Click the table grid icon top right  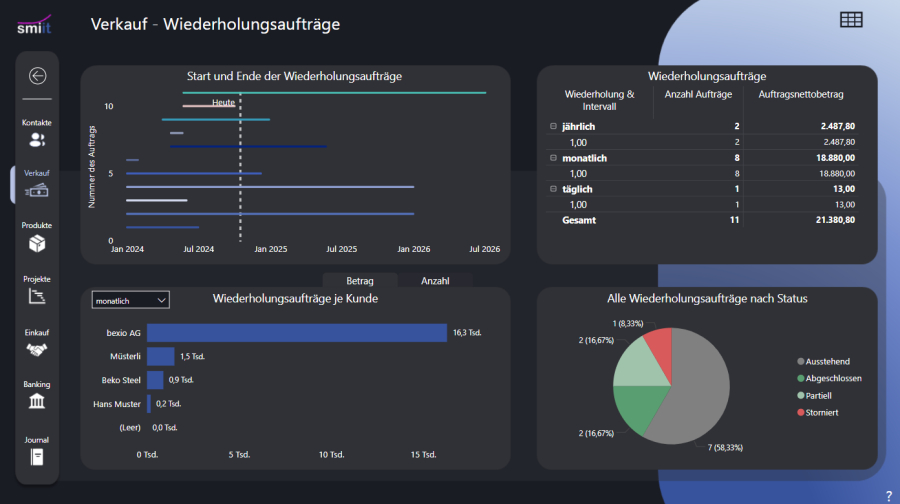click(851, 20)
